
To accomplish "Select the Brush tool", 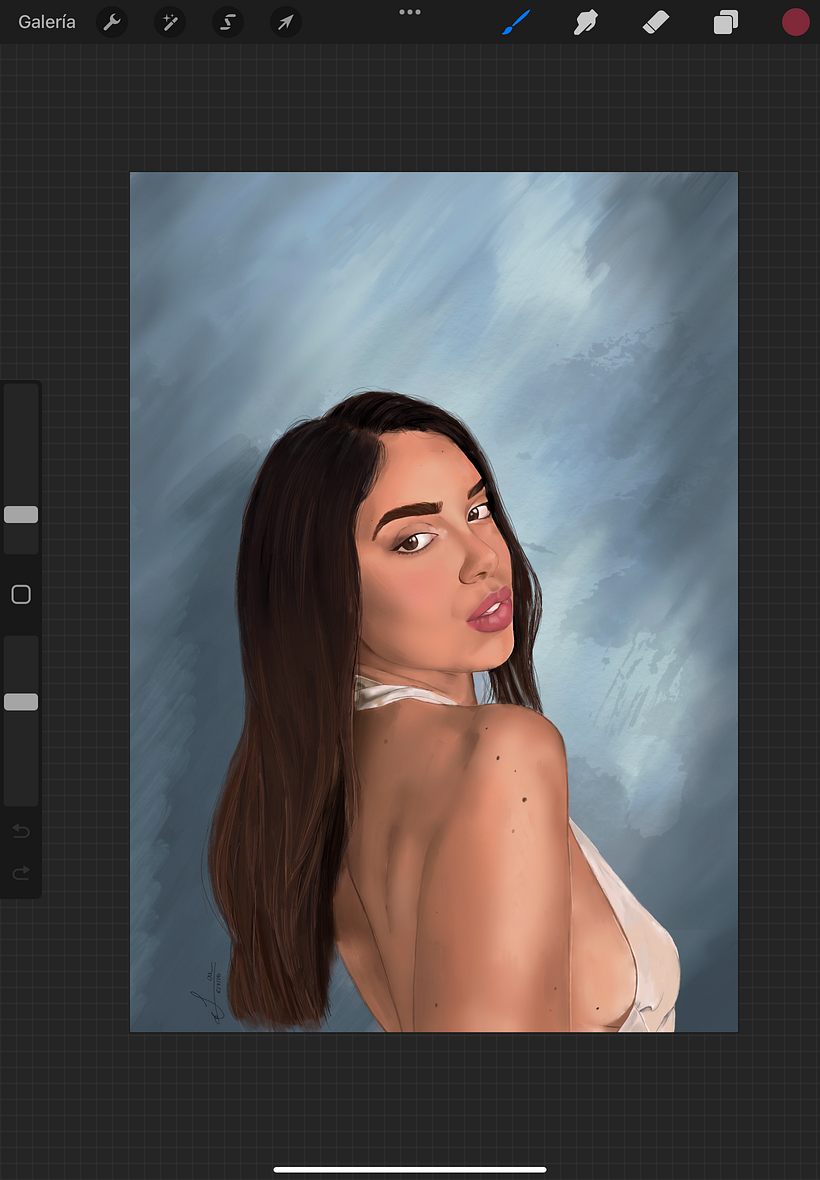I will 517,23.
